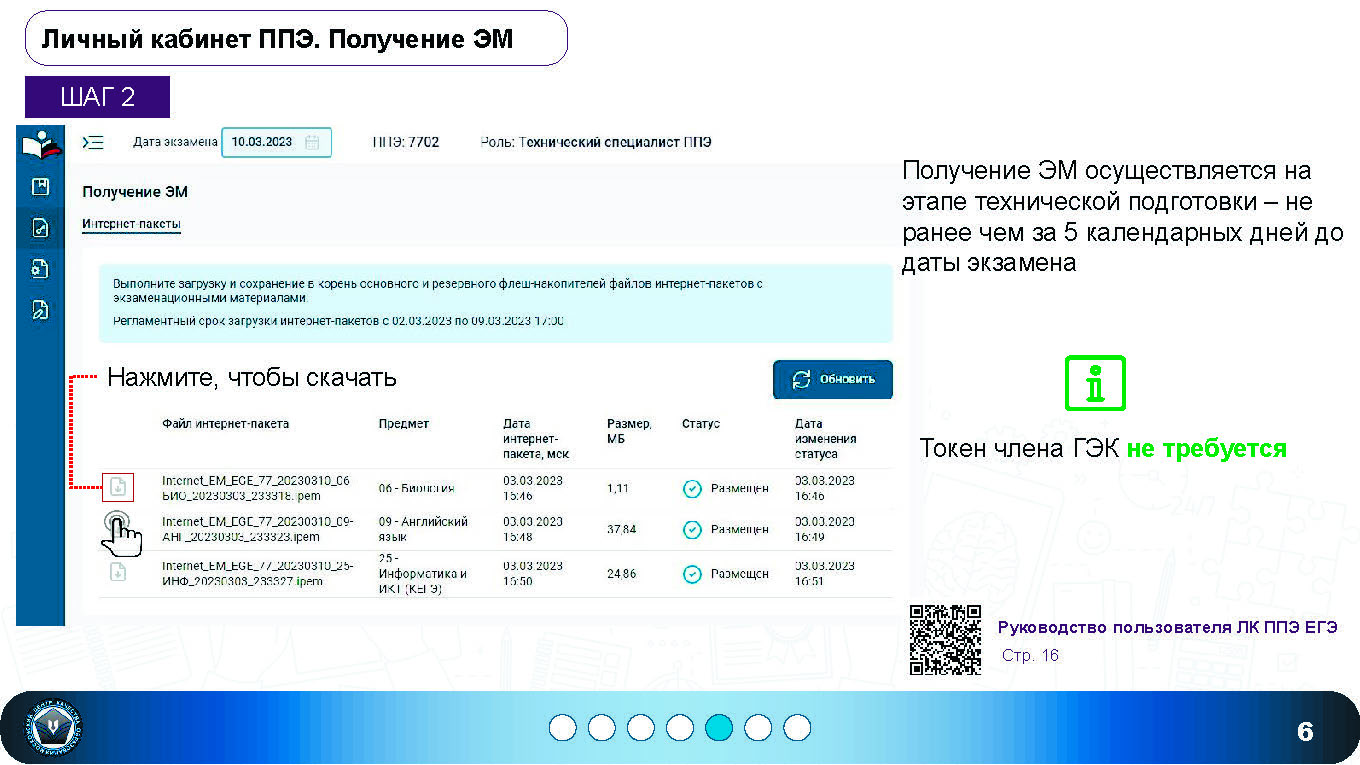Screen dimensions: 1360x765
Task: Download the 06 Biology internet package file
Action: pos(118,487)
